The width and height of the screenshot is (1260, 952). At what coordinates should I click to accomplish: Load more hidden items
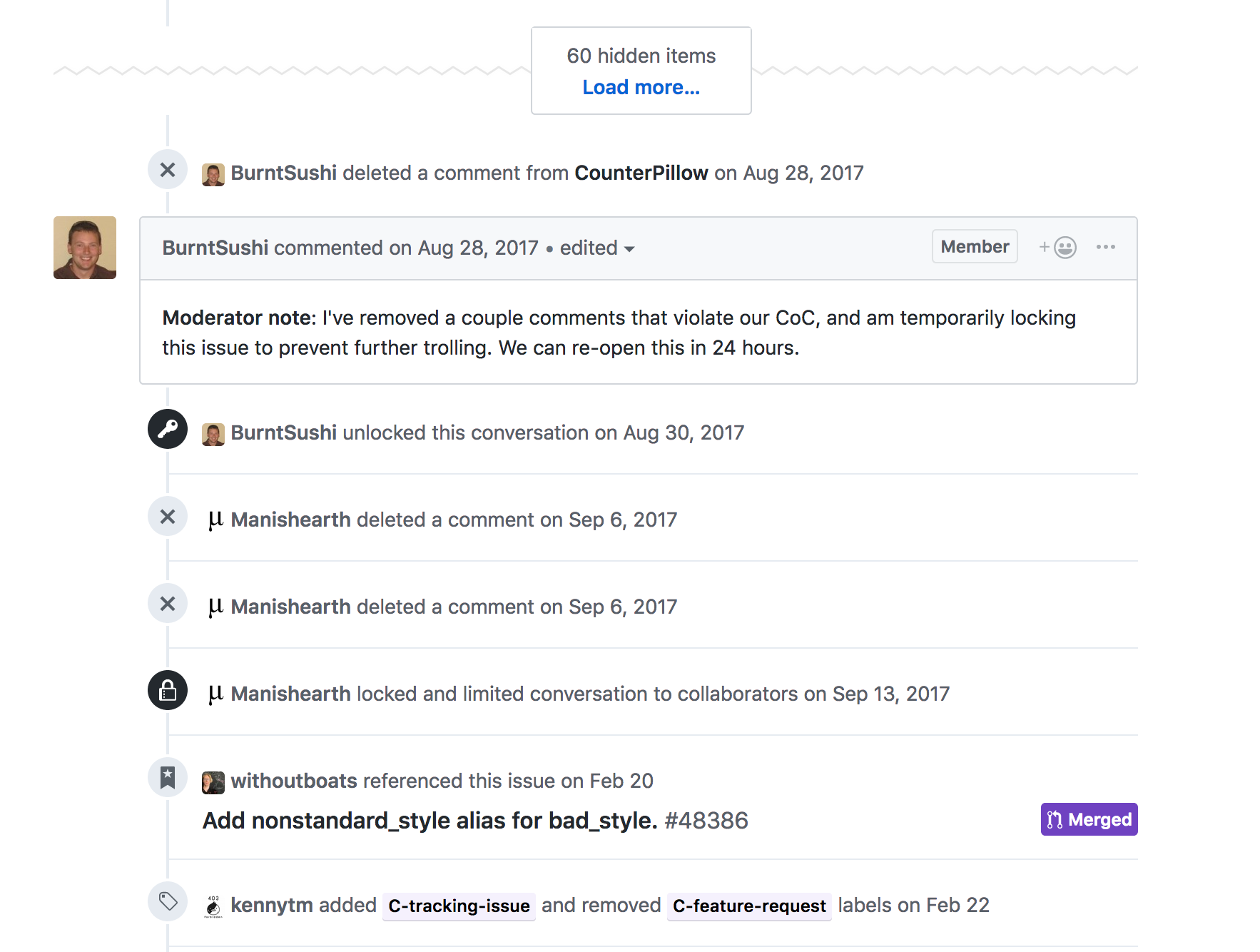641,87
